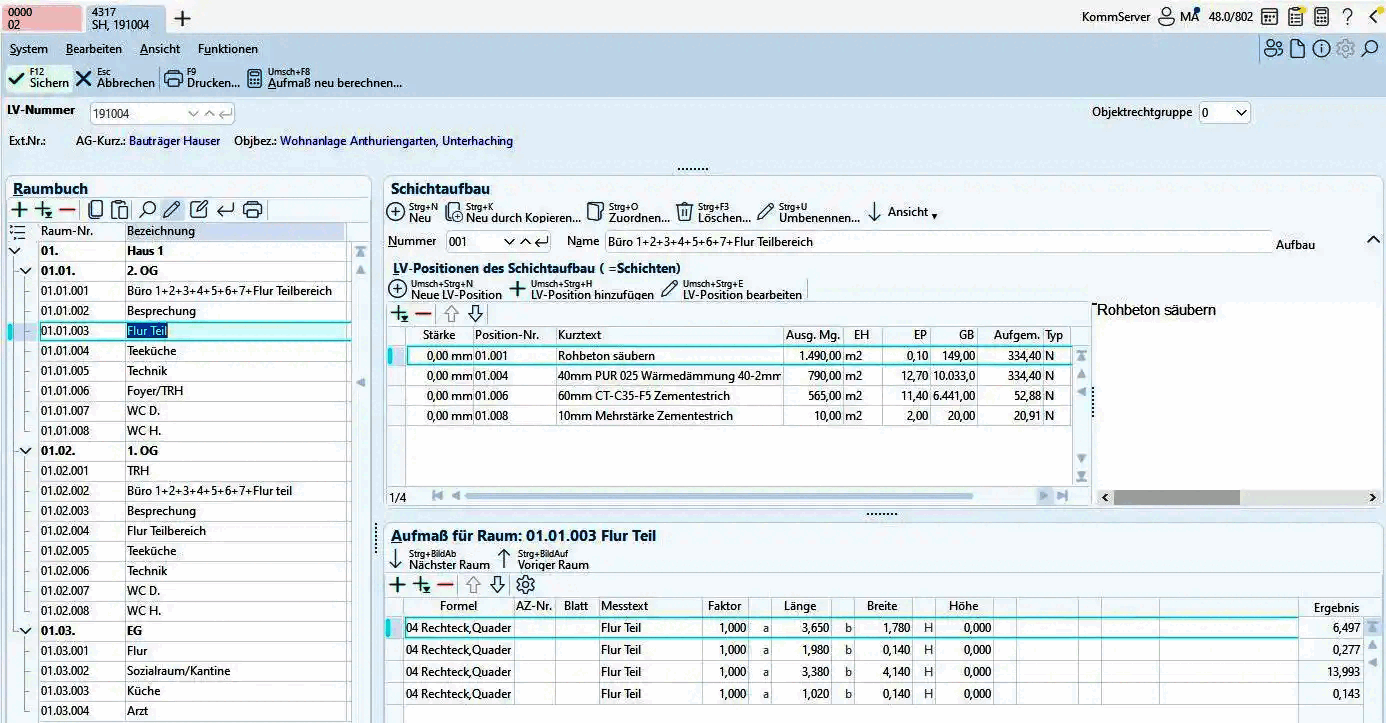Click the info circle icon at top right
The width and height of the screenshot is (1386, 723).
[1321, 49]
